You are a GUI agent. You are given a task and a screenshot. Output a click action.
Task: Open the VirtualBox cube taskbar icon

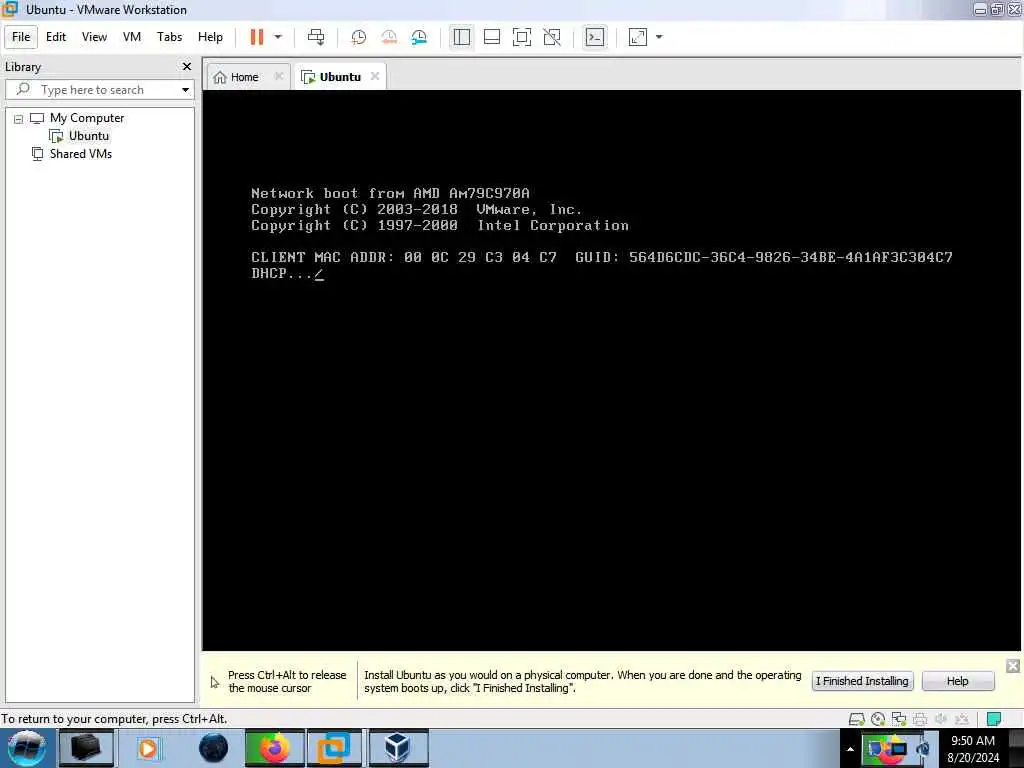[398, 748]
